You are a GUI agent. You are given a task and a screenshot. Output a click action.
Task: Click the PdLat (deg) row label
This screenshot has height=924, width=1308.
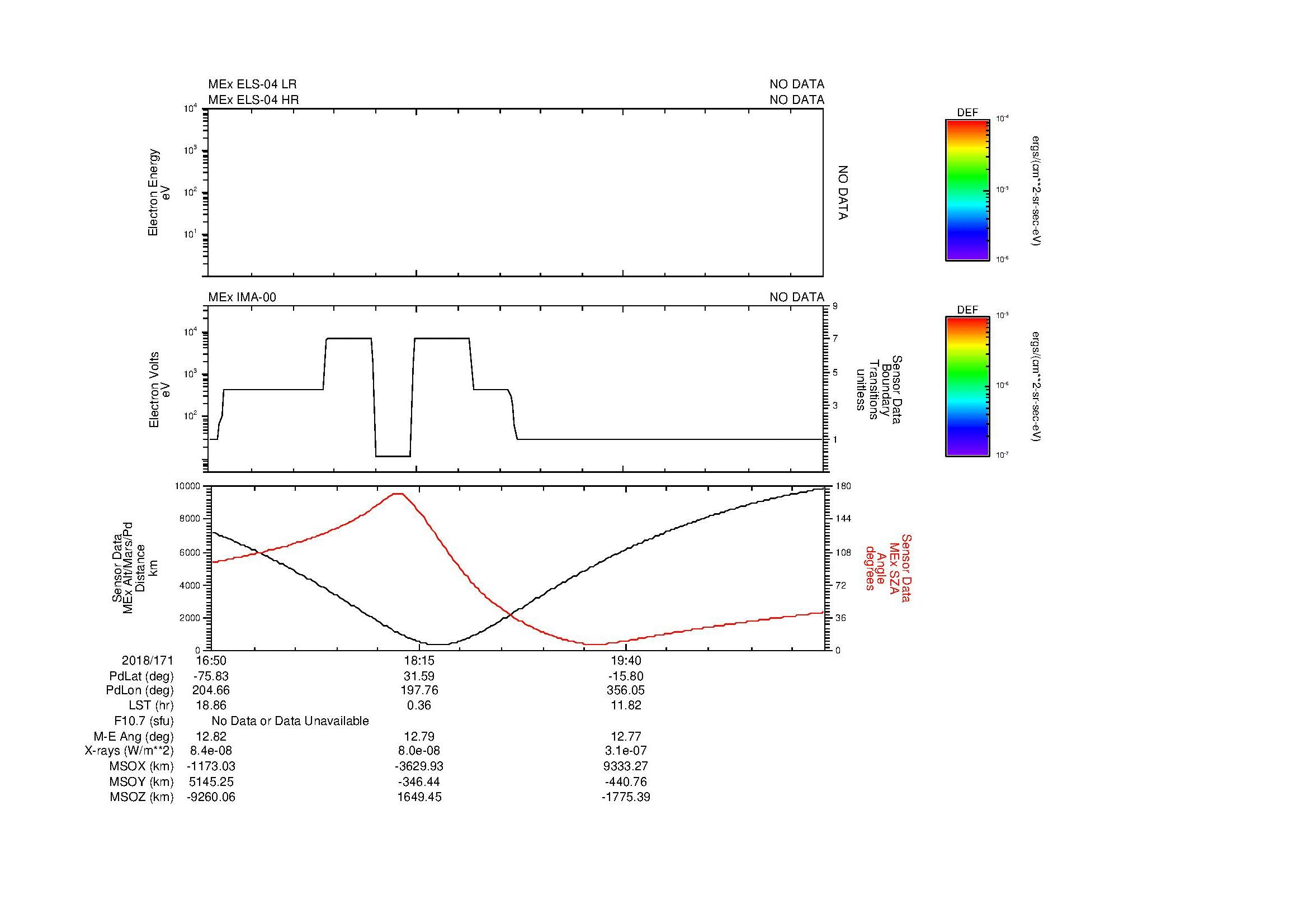tap(141, 676)
